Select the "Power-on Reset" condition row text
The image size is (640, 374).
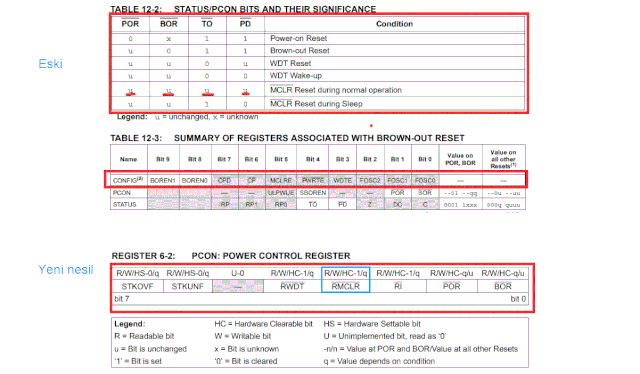tap(298, 38)
